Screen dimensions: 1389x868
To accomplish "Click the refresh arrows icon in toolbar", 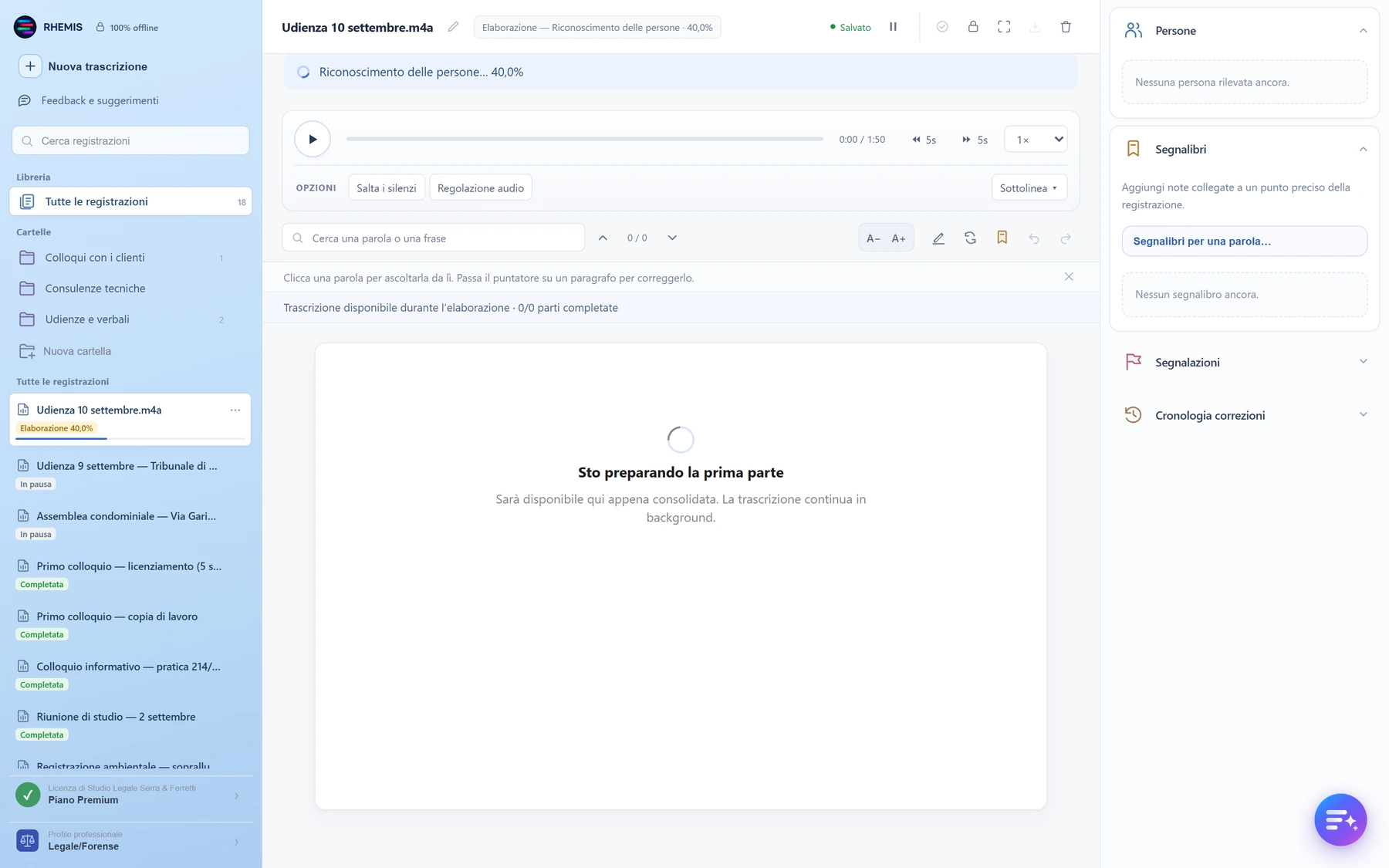I will 970,238.
